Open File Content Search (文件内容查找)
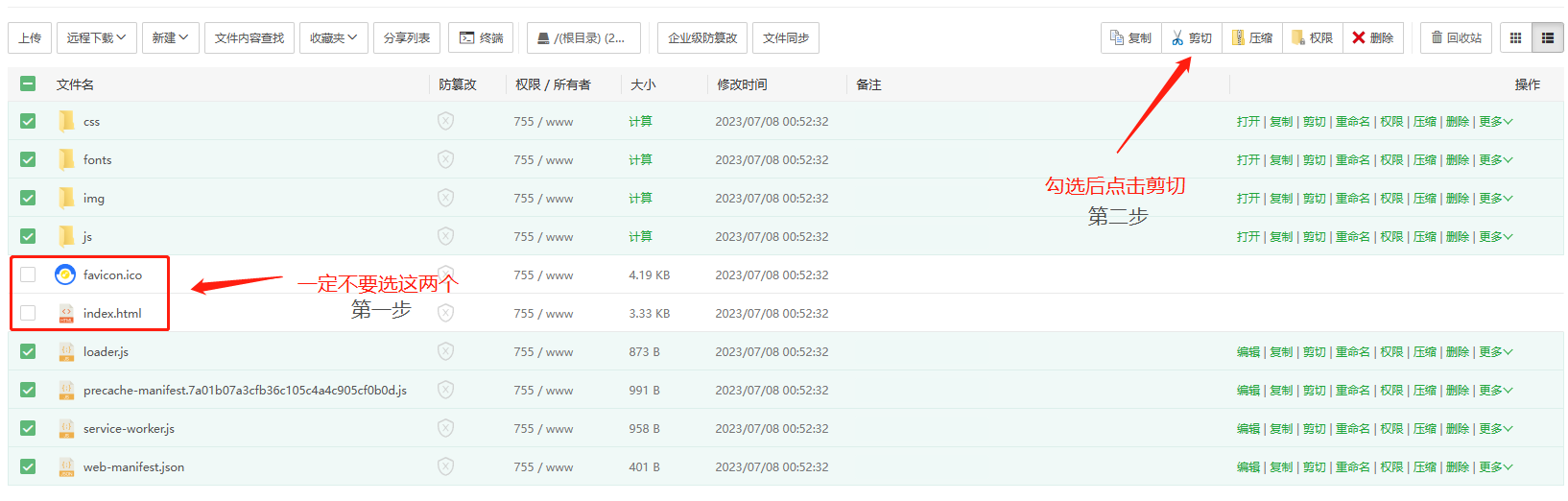1568x501 pixels. pyautogui.click(x=249, y=38)
